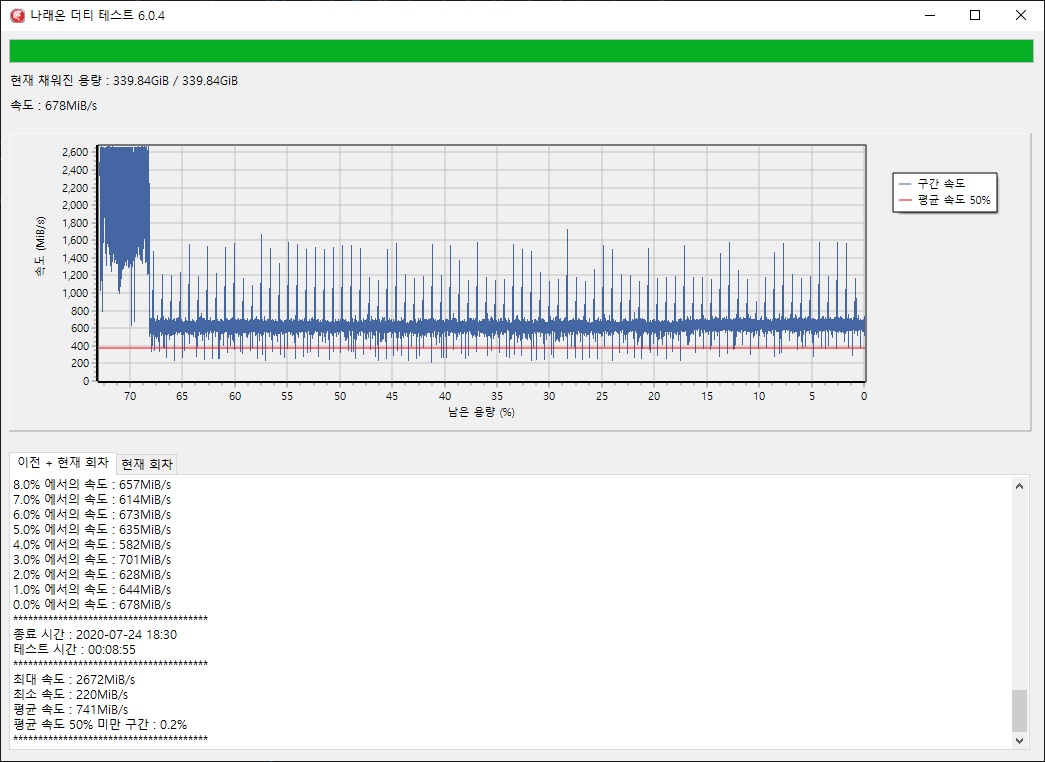Maximize the 나래온 더티 테스트 window
This screenshot has height=762, width=1045.
point(975,15)
